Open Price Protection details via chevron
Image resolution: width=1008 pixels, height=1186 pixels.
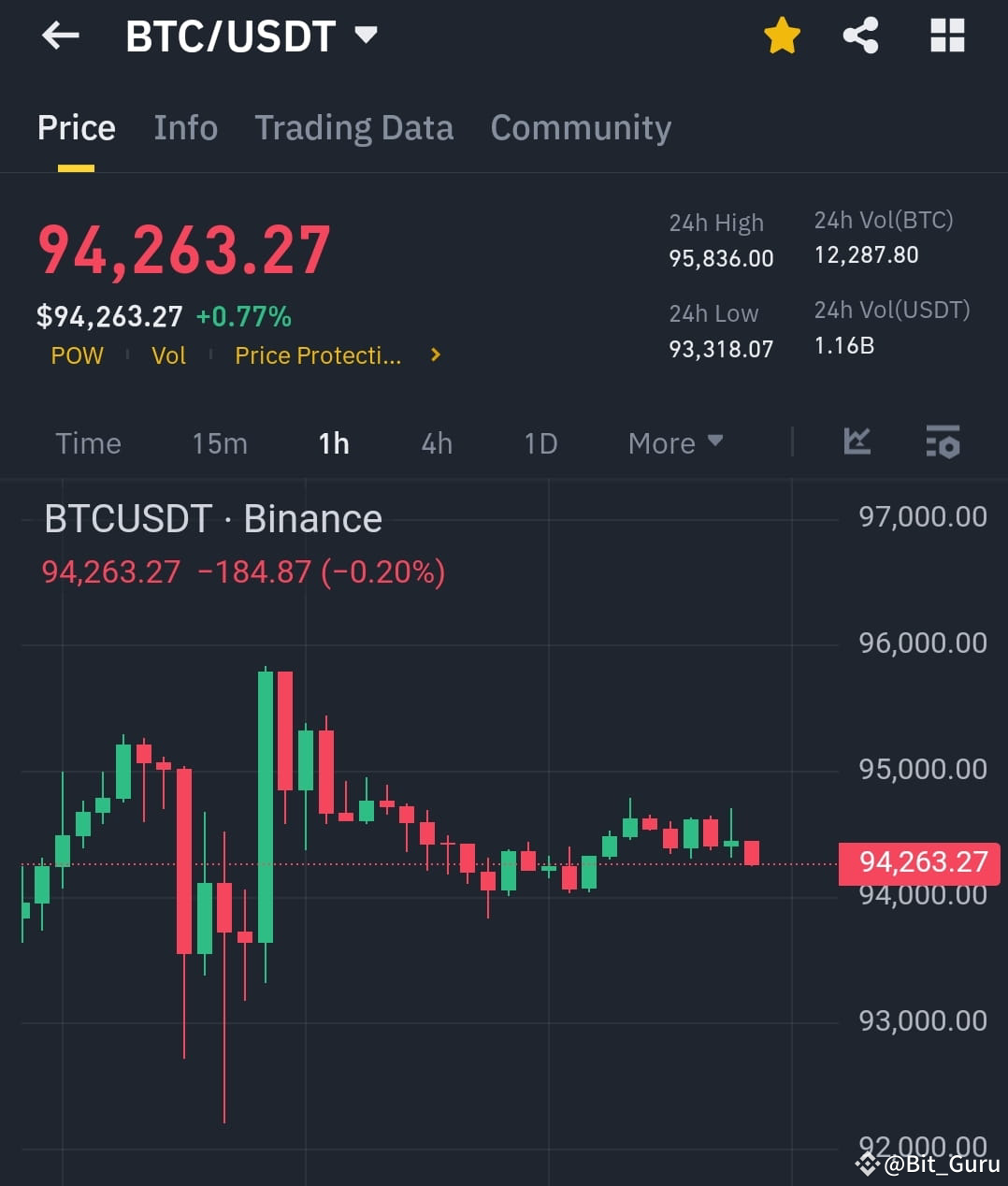point(434,355)
